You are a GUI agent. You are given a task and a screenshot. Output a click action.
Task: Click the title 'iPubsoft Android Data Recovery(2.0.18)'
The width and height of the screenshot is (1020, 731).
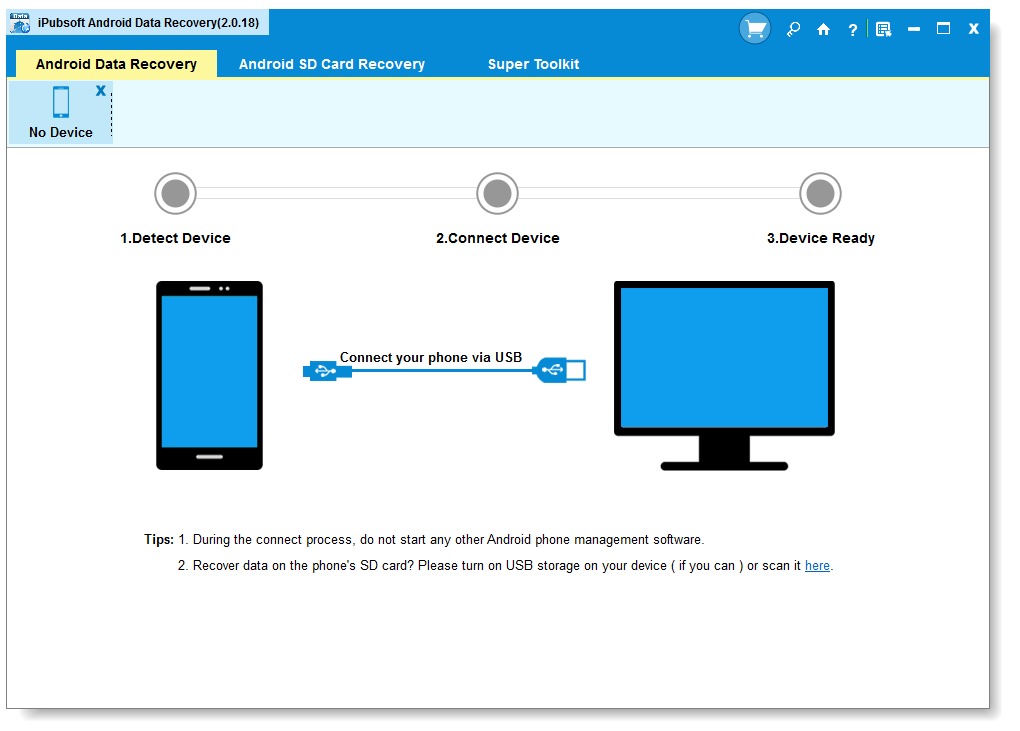[x=148, y=23]
